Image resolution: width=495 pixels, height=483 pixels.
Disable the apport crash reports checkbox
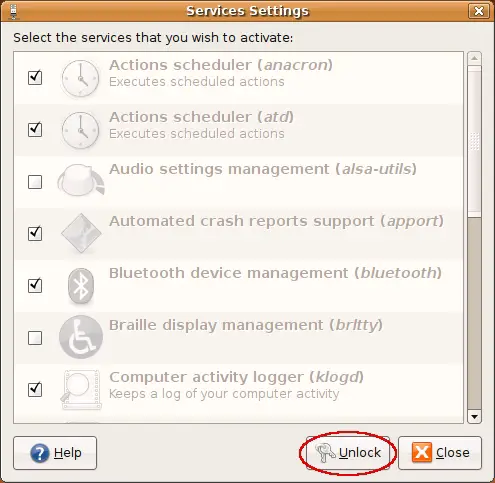click(35, 233)
